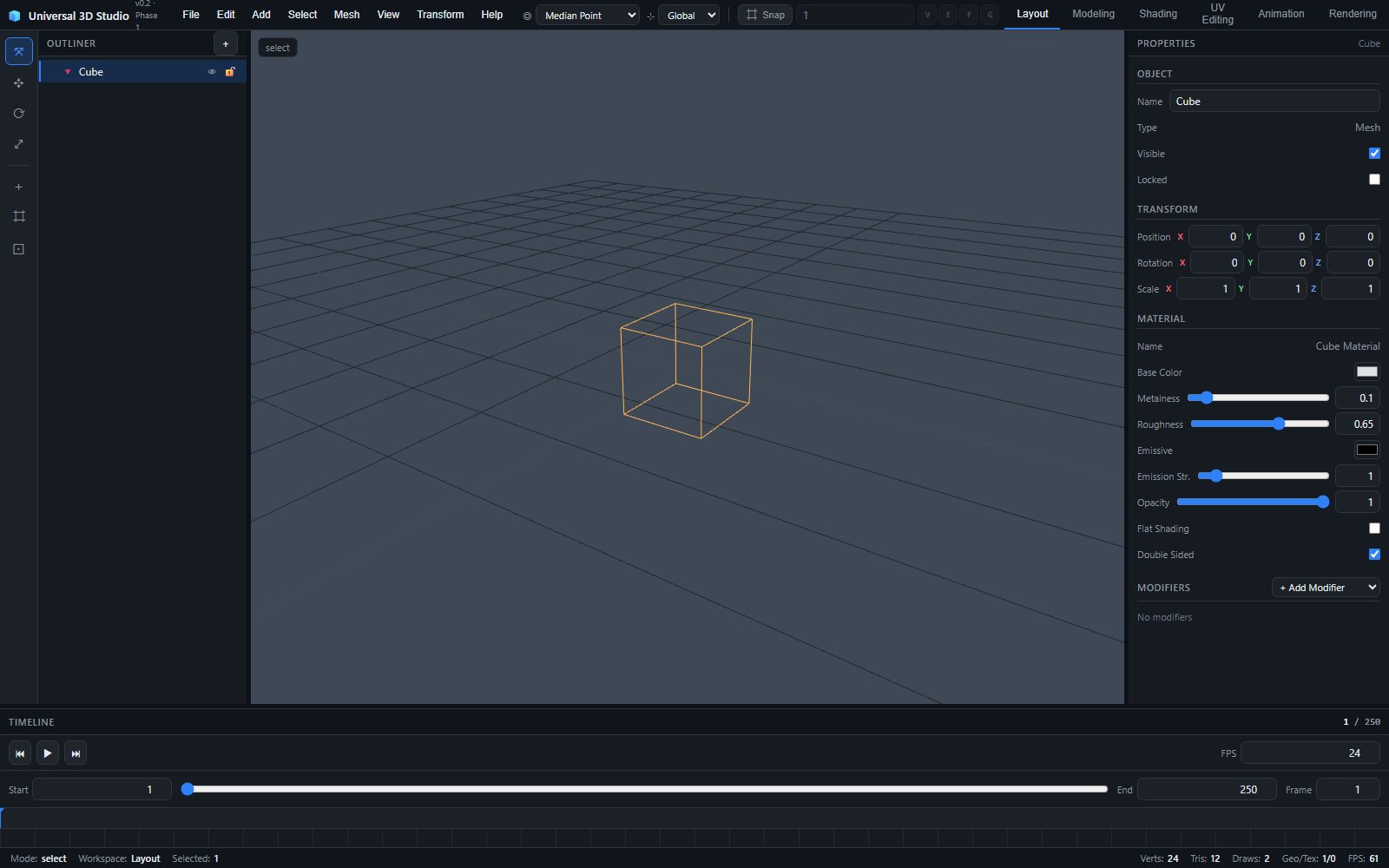Open the Mesh menu

[x=346, y=15]
